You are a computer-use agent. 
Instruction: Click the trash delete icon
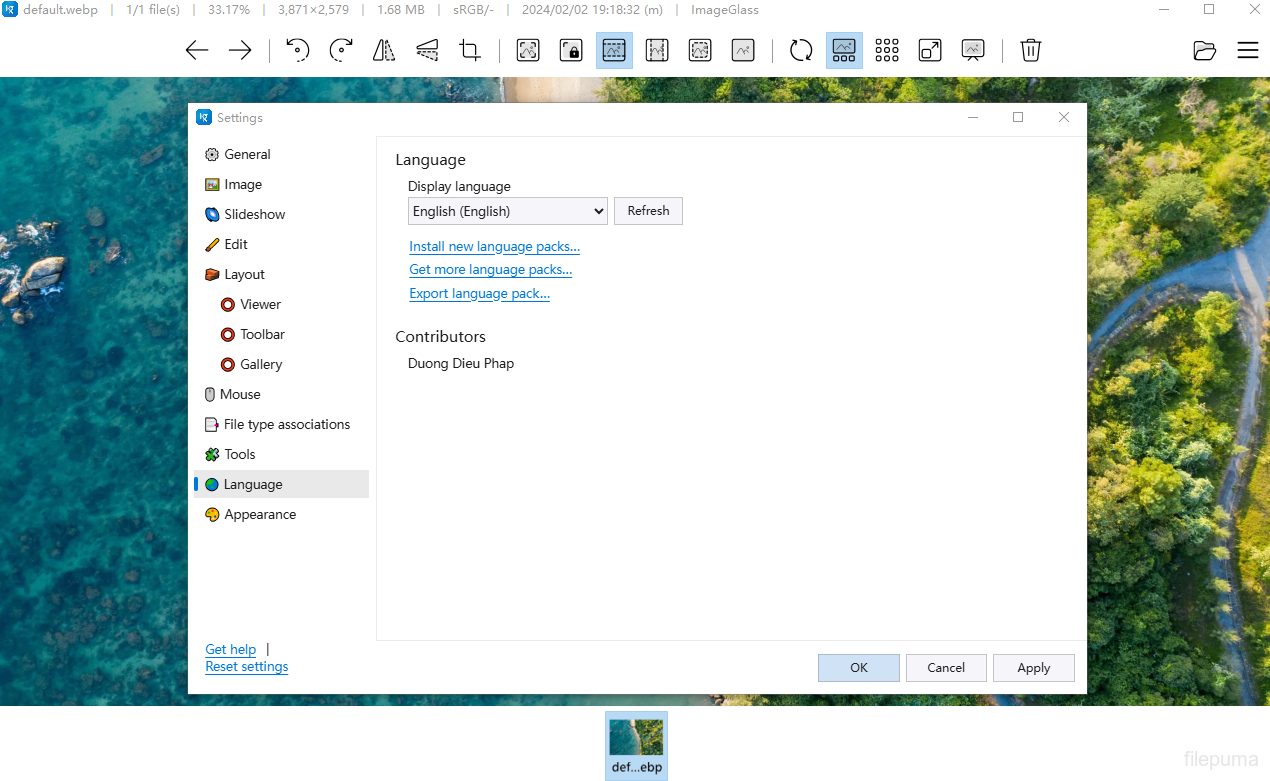click(1031, 50)
